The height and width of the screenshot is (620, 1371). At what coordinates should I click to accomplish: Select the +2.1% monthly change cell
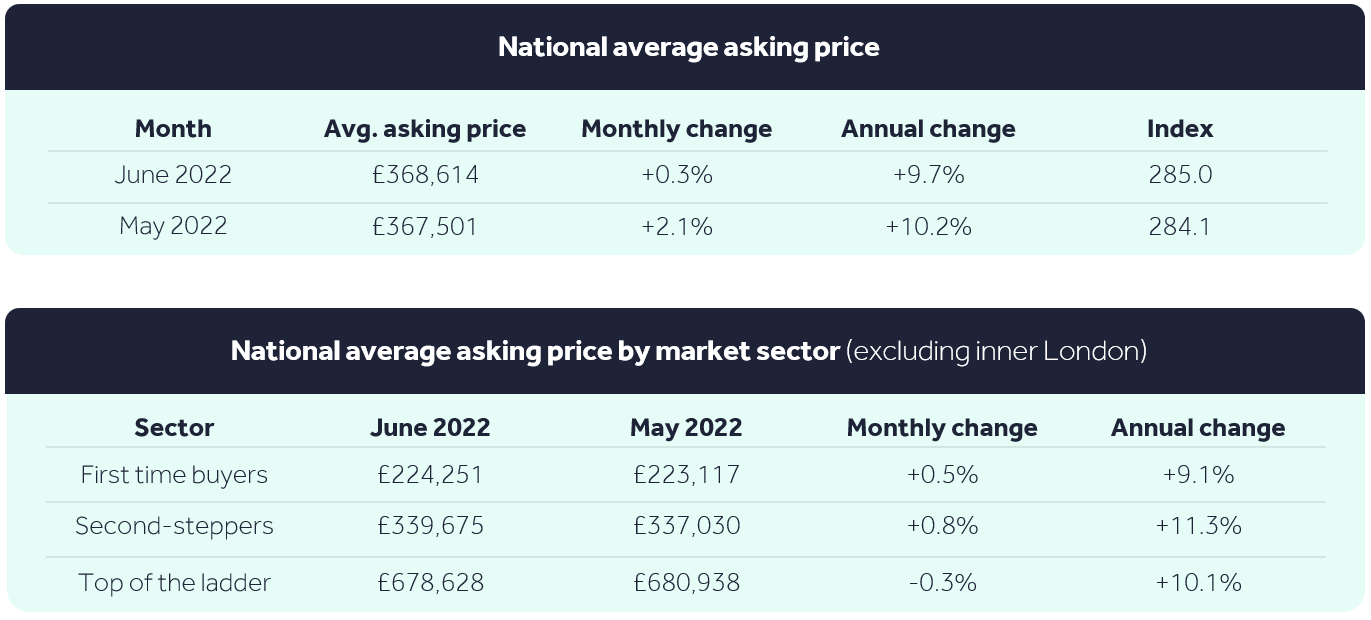(677, 227)
